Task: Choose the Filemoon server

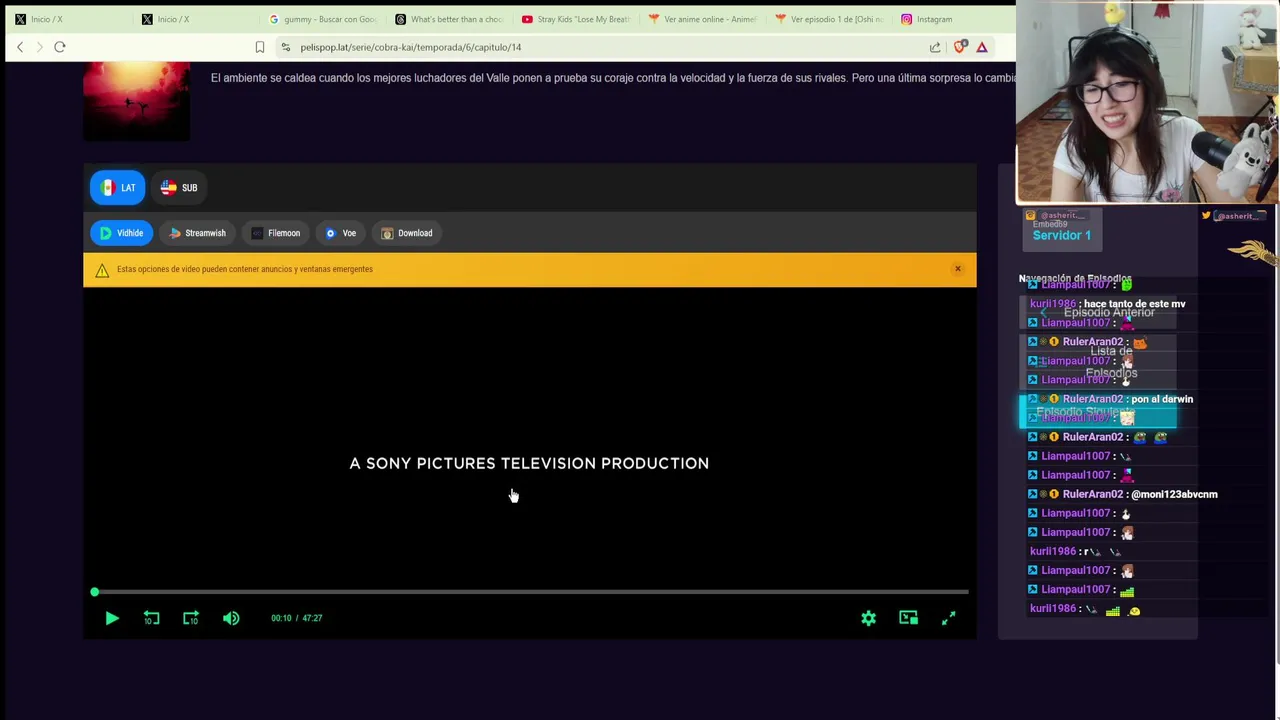Action: [x=276, y=233]
